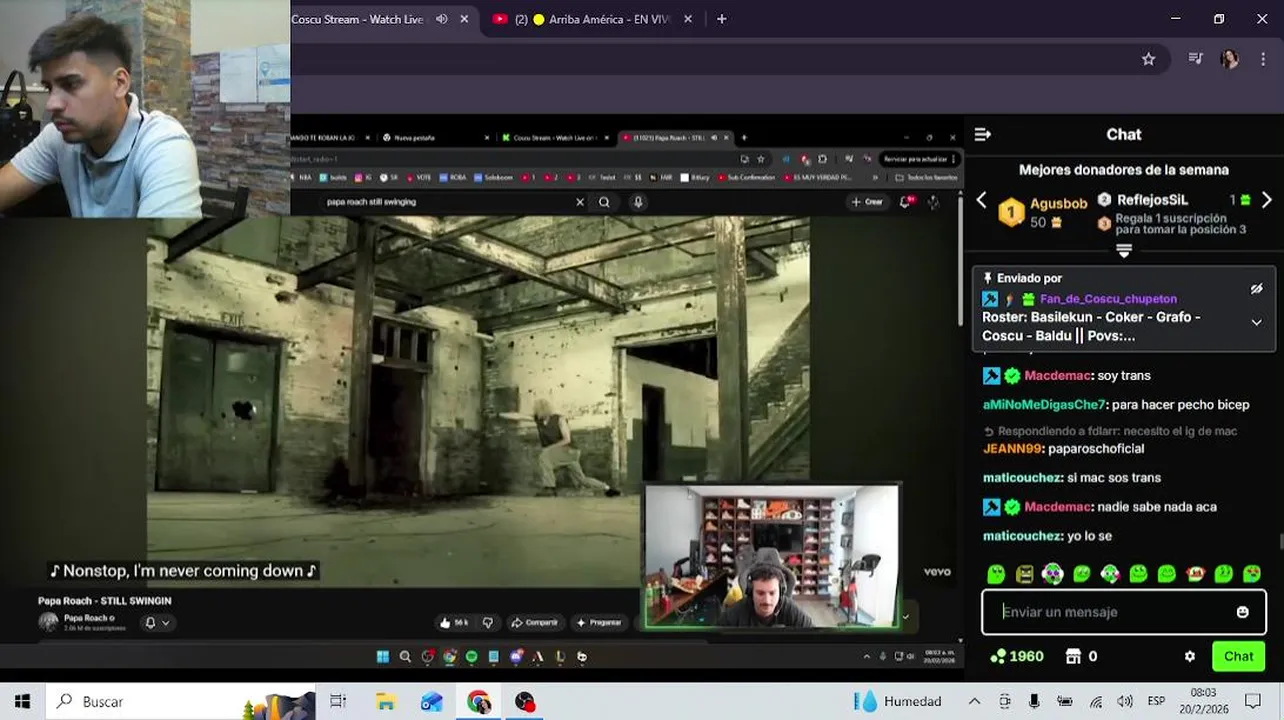Open Chrome profile avatar
The image size is (1284, 720).
pos(1229,59)
